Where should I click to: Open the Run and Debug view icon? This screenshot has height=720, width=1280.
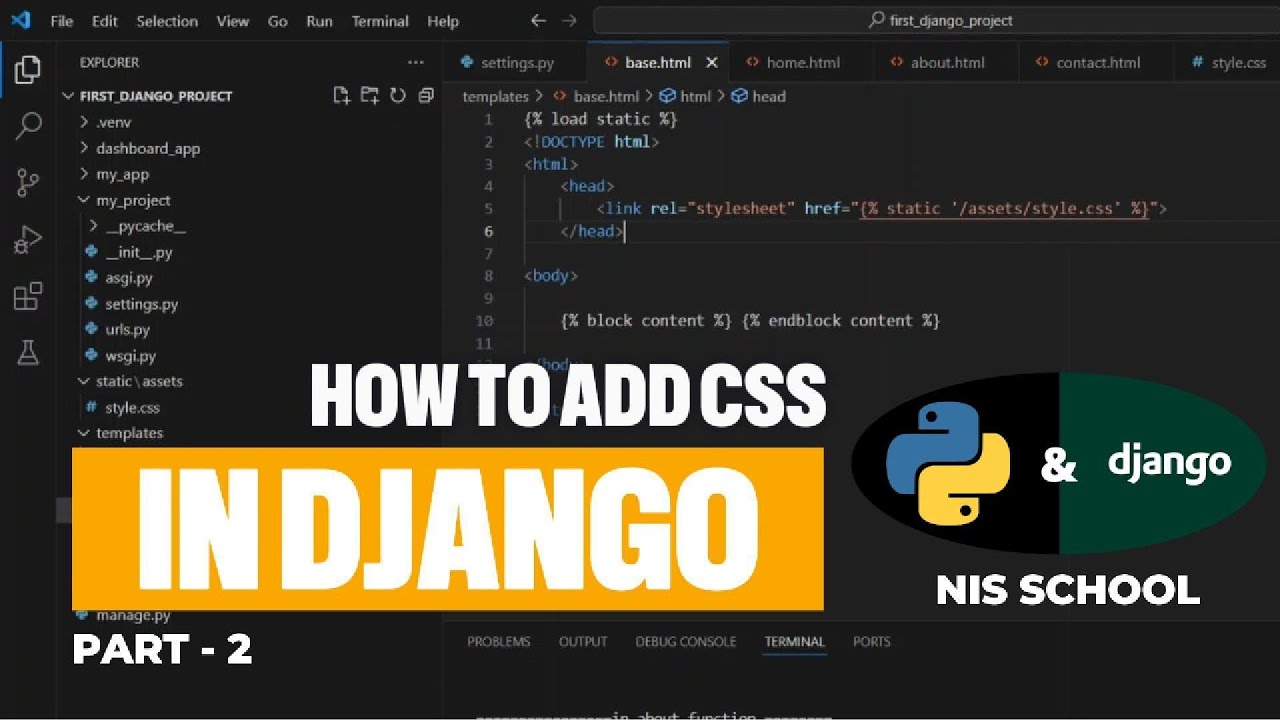coord(28,240)
